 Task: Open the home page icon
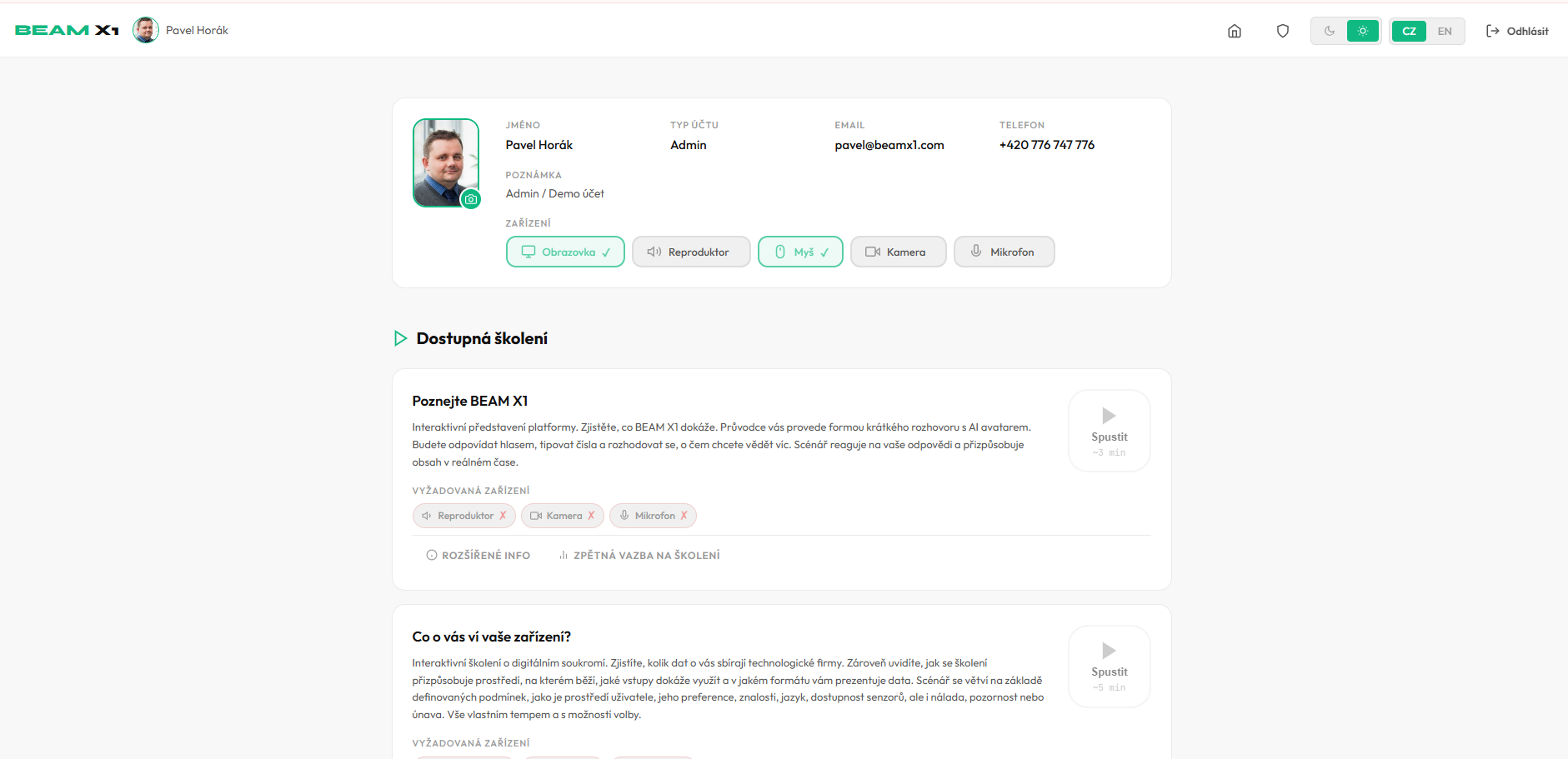(x=1235, y=31)
